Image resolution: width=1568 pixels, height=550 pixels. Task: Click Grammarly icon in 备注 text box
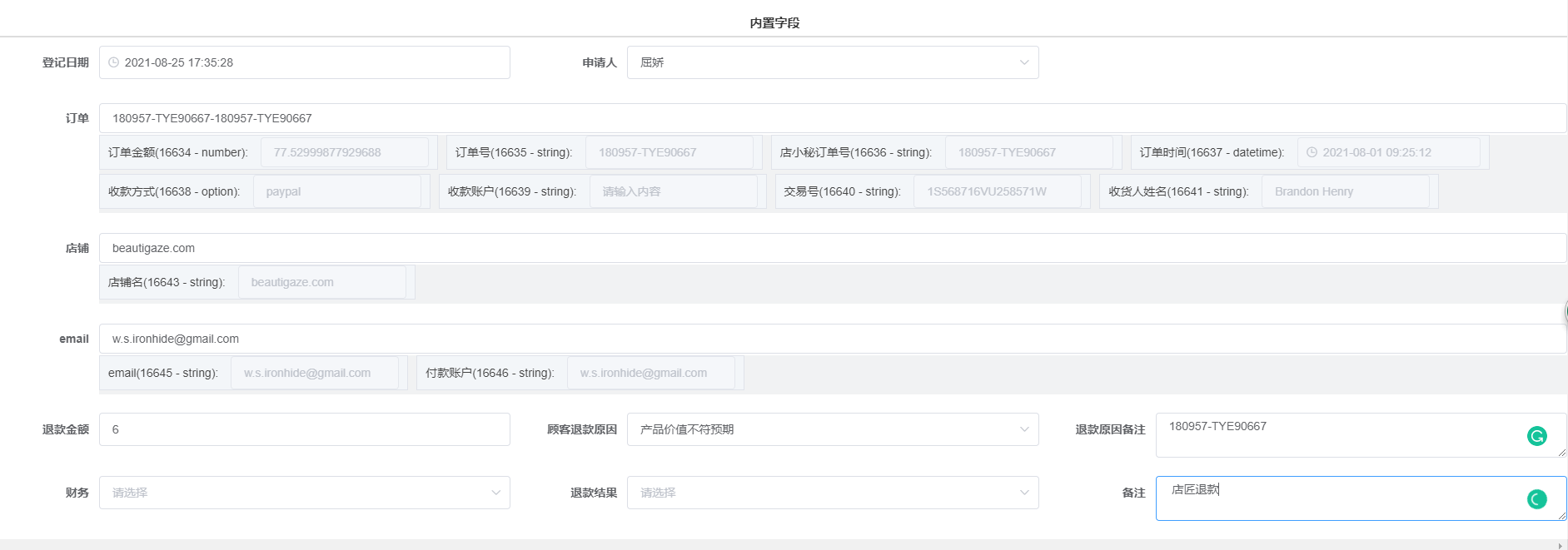pos(1536,499)
